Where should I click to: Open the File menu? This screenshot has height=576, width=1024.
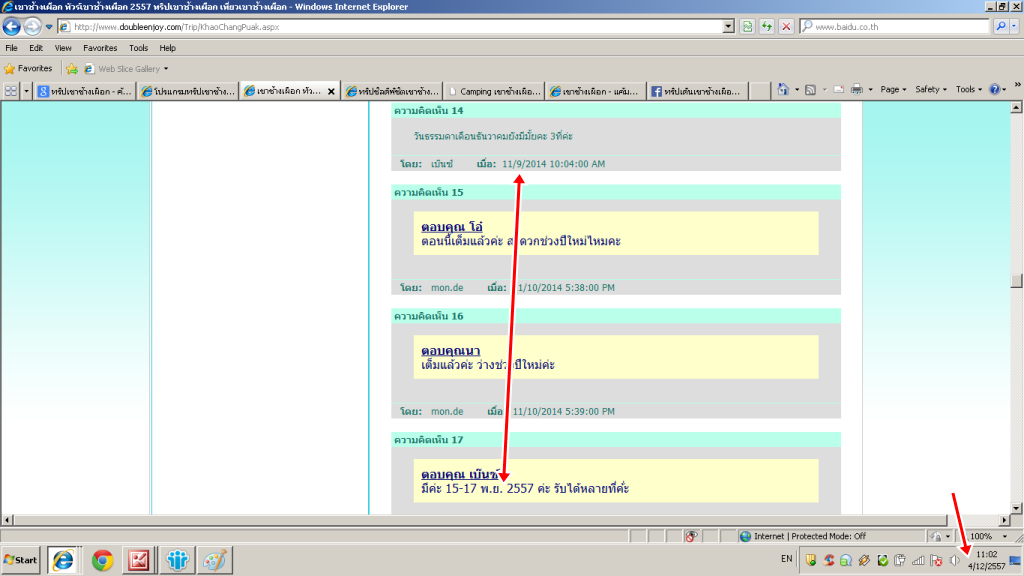tap(12, 48)
